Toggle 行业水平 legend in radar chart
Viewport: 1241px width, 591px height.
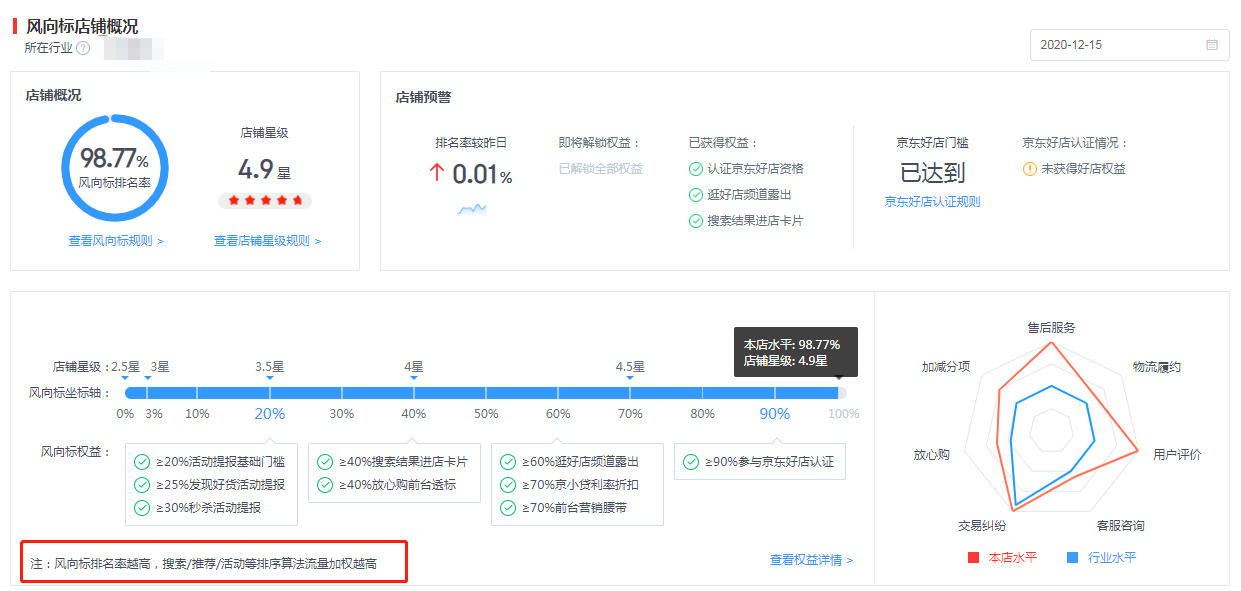coord(1100,558)
